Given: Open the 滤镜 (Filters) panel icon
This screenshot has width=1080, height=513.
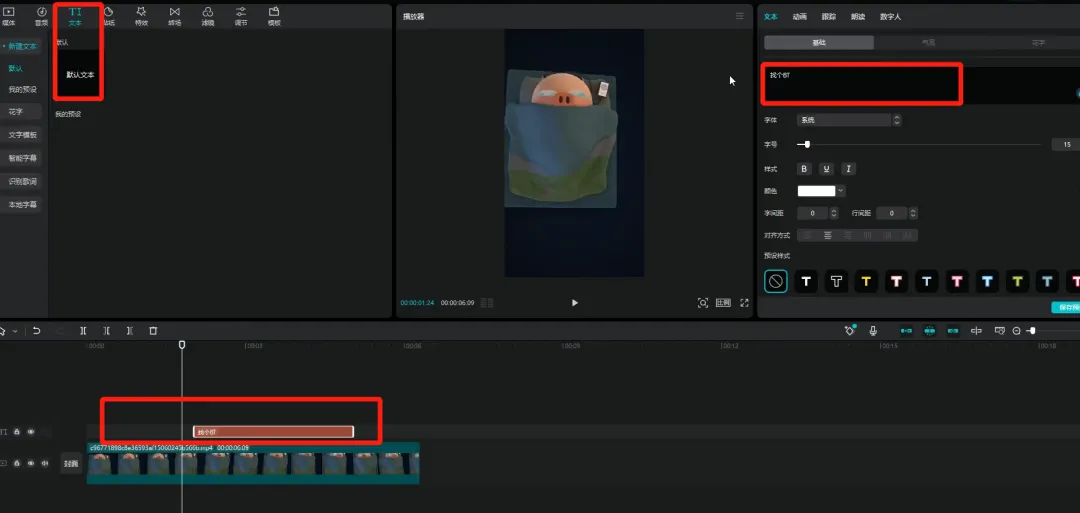Looking at the screenshot, I should pos(207,15).
